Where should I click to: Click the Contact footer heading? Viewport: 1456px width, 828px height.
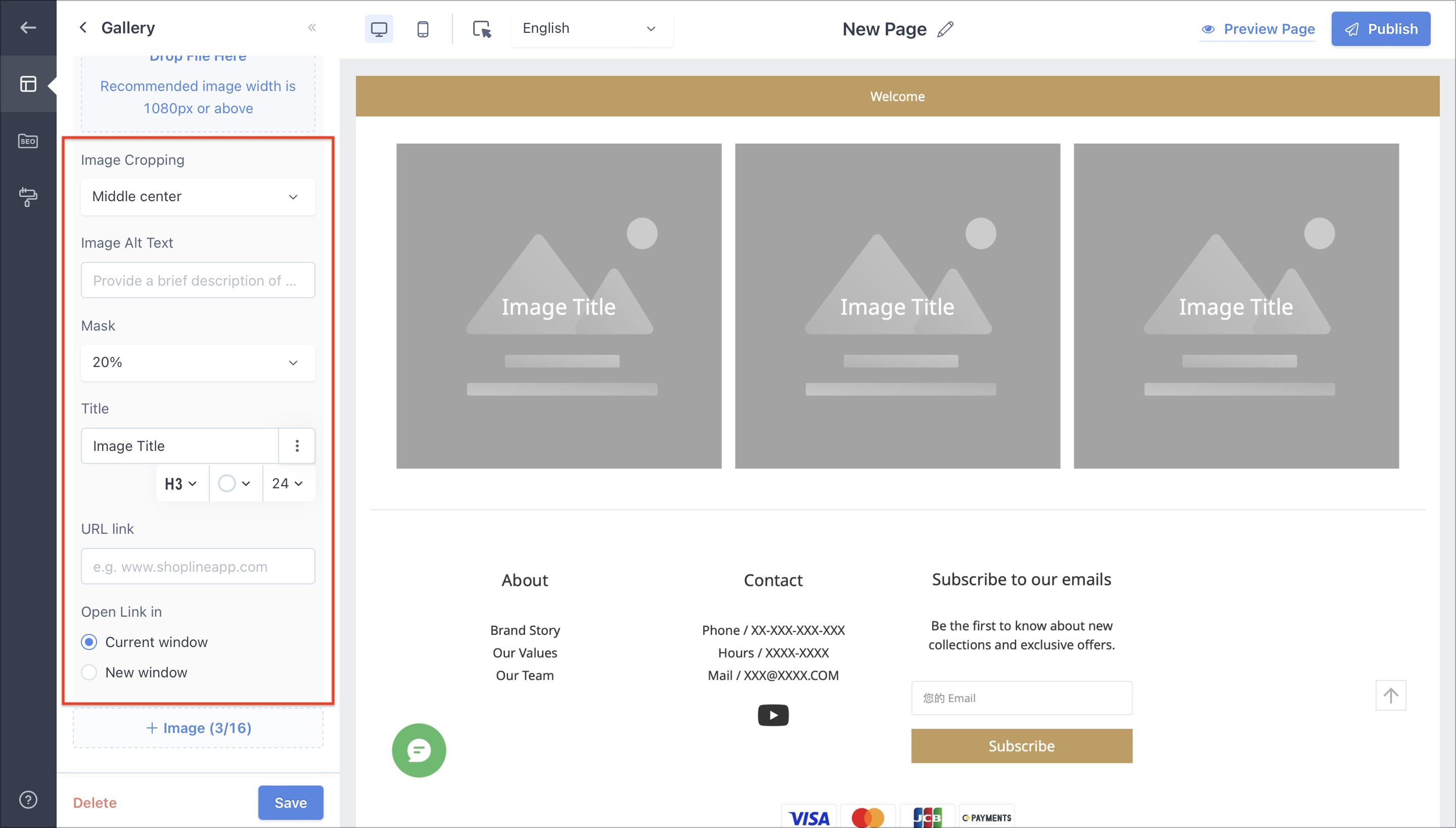[773, 580]
